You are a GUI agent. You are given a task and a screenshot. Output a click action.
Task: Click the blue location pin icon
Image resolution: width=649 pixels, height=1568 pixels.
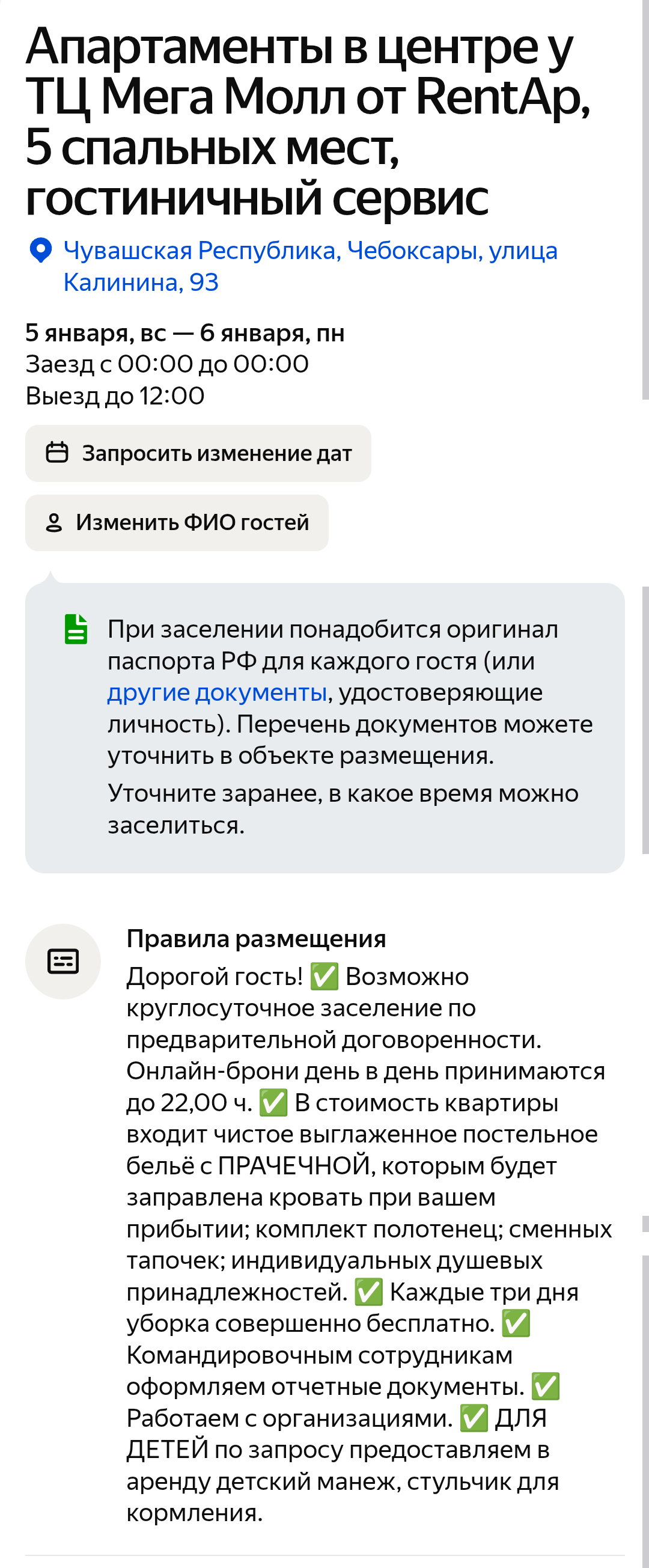coord(40,250)
